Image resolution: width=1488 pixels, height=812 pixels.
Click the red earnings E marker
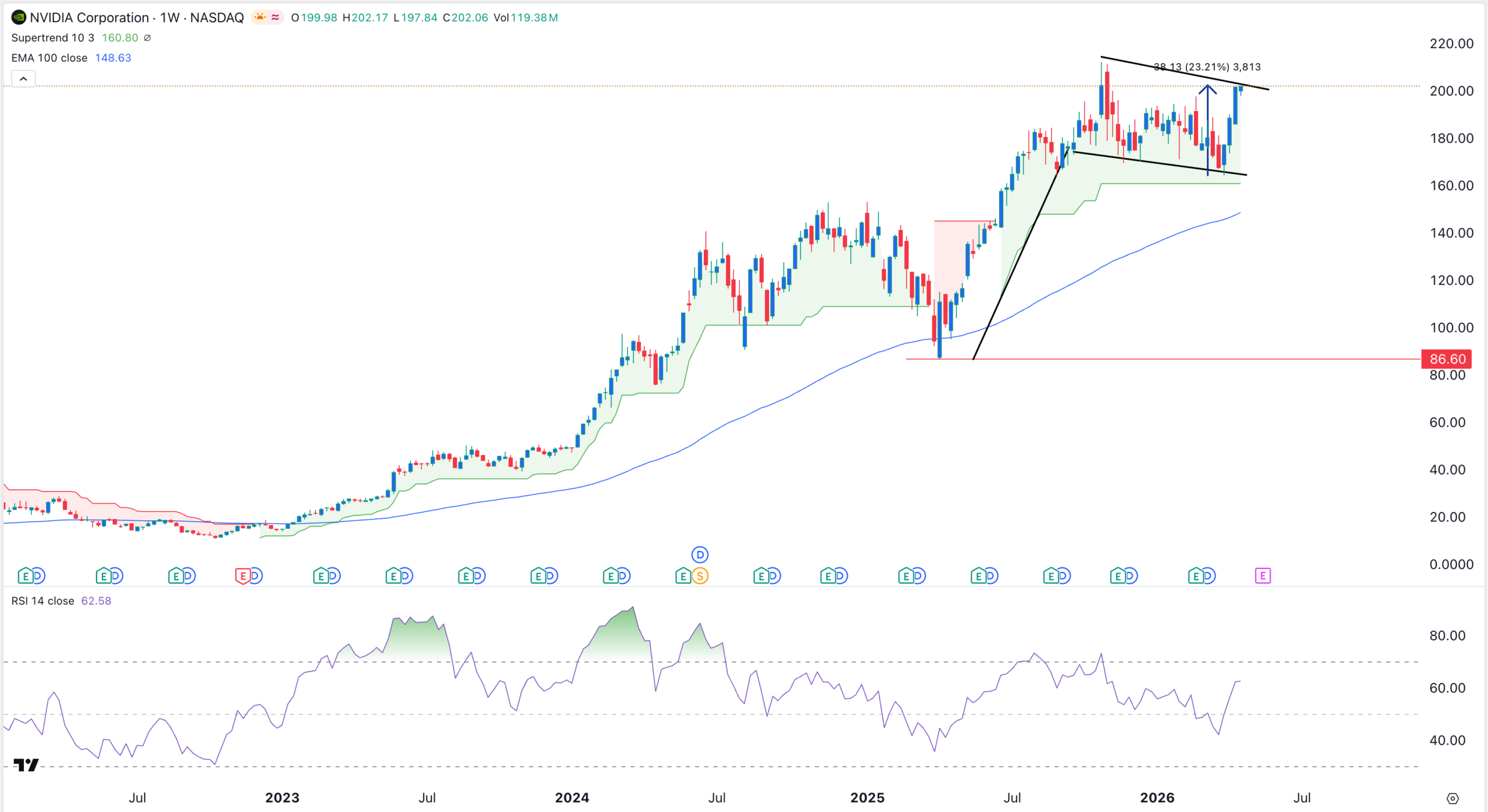pyautogui.click(x=242, y=576)
